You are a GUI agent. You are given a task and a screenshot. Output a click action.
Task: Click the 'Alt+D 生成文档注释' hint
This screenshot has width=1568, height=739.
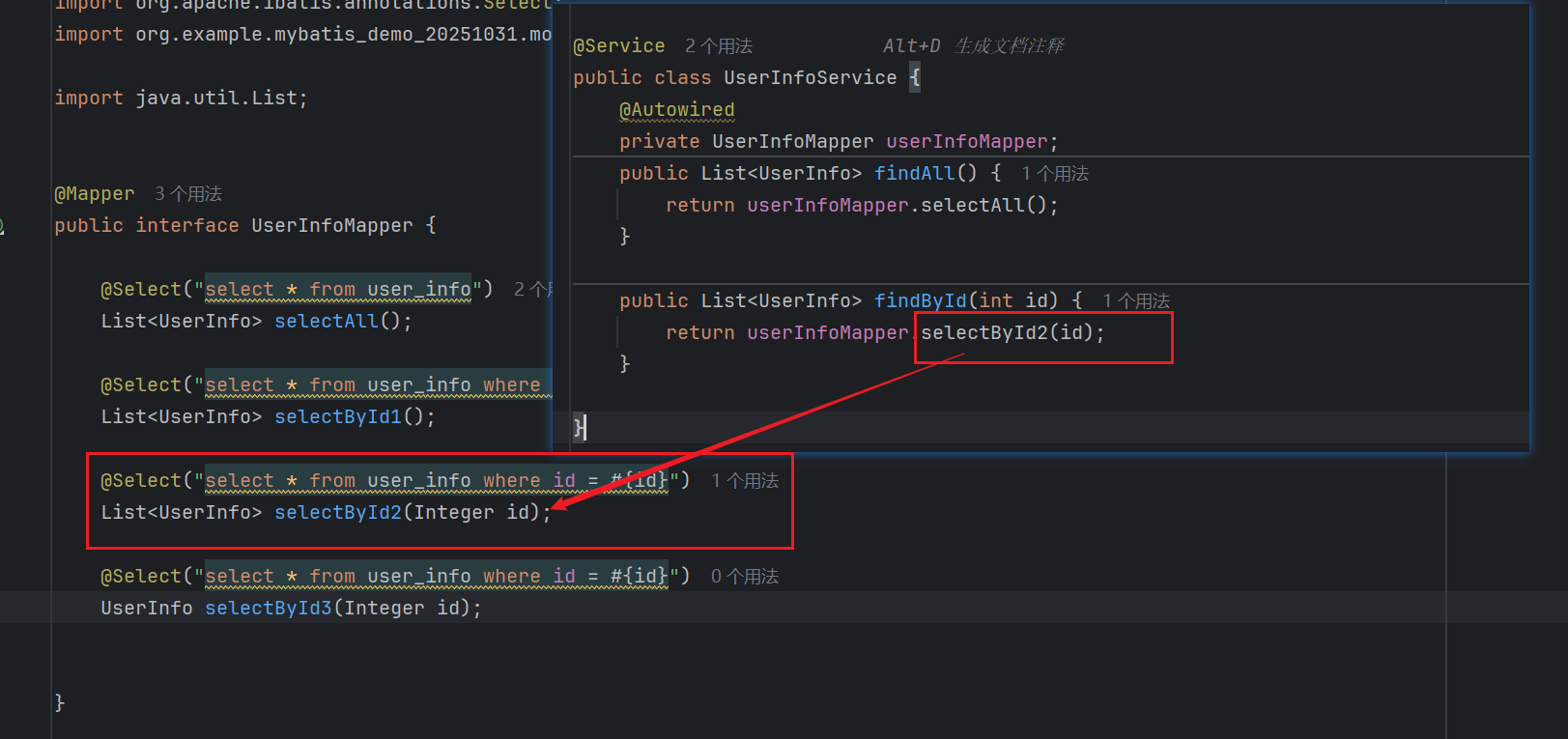(x=973, y=46)
